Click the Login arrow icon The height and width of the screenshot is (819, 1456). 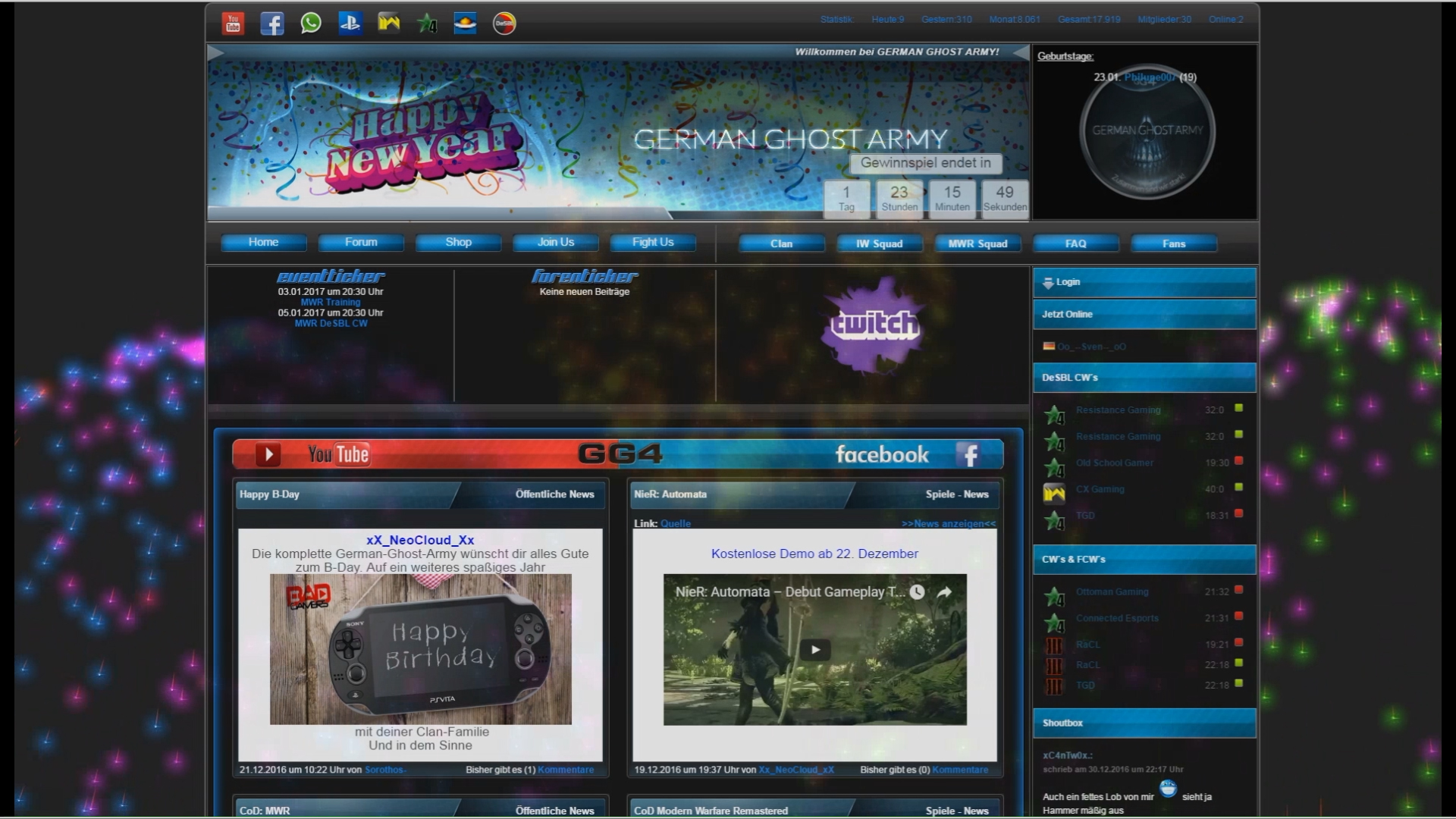(1048, 282)
